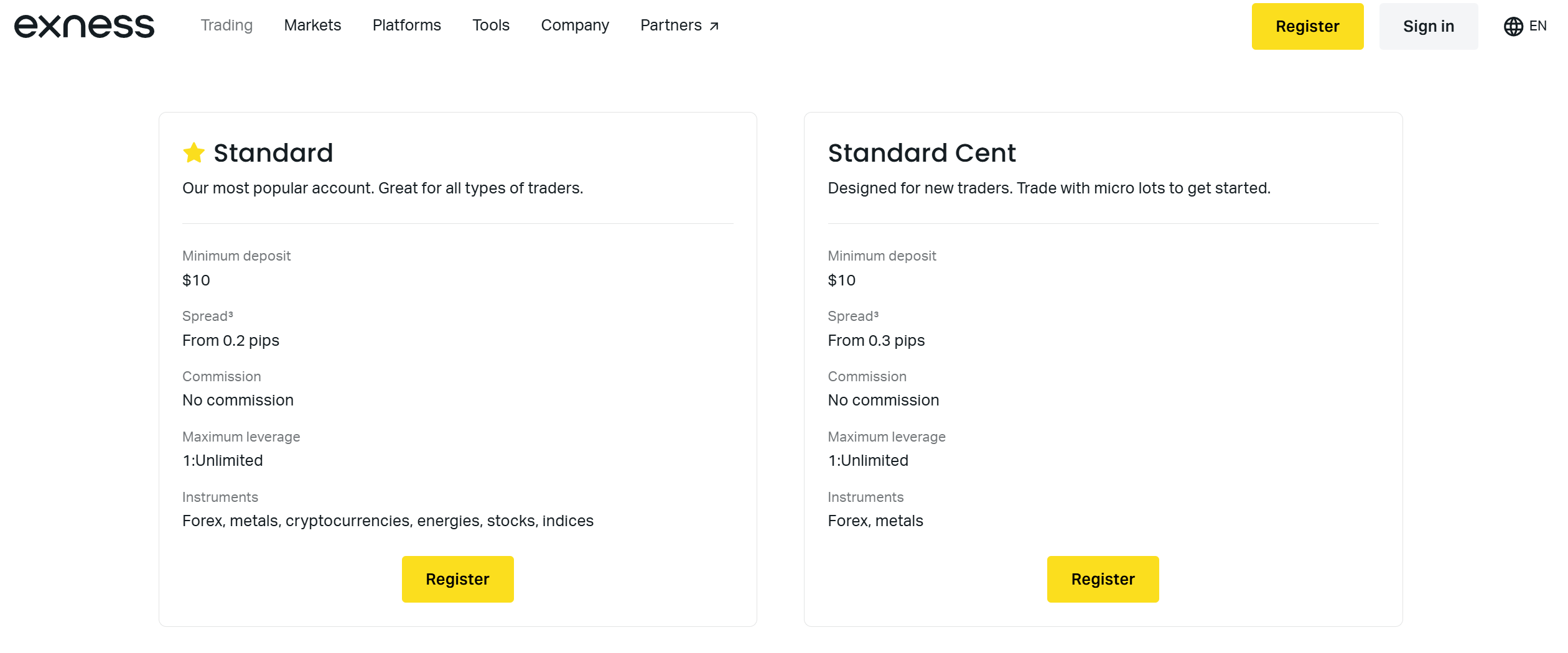Screen dimensions: 1568x653
Task: Expand the Tools navigation item
Action: coord(490,25)
